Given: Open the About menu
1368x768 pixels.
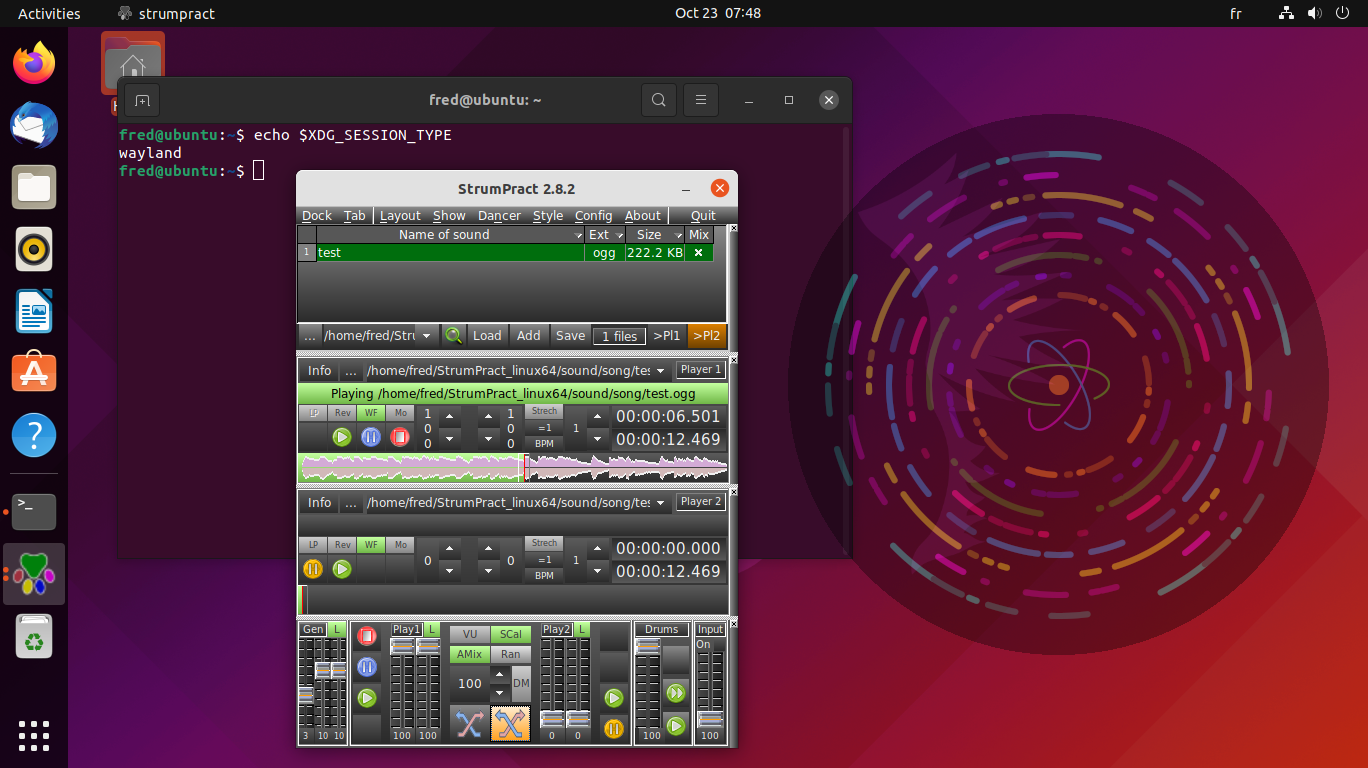Looking at the screenshot, I should (643, 216).
